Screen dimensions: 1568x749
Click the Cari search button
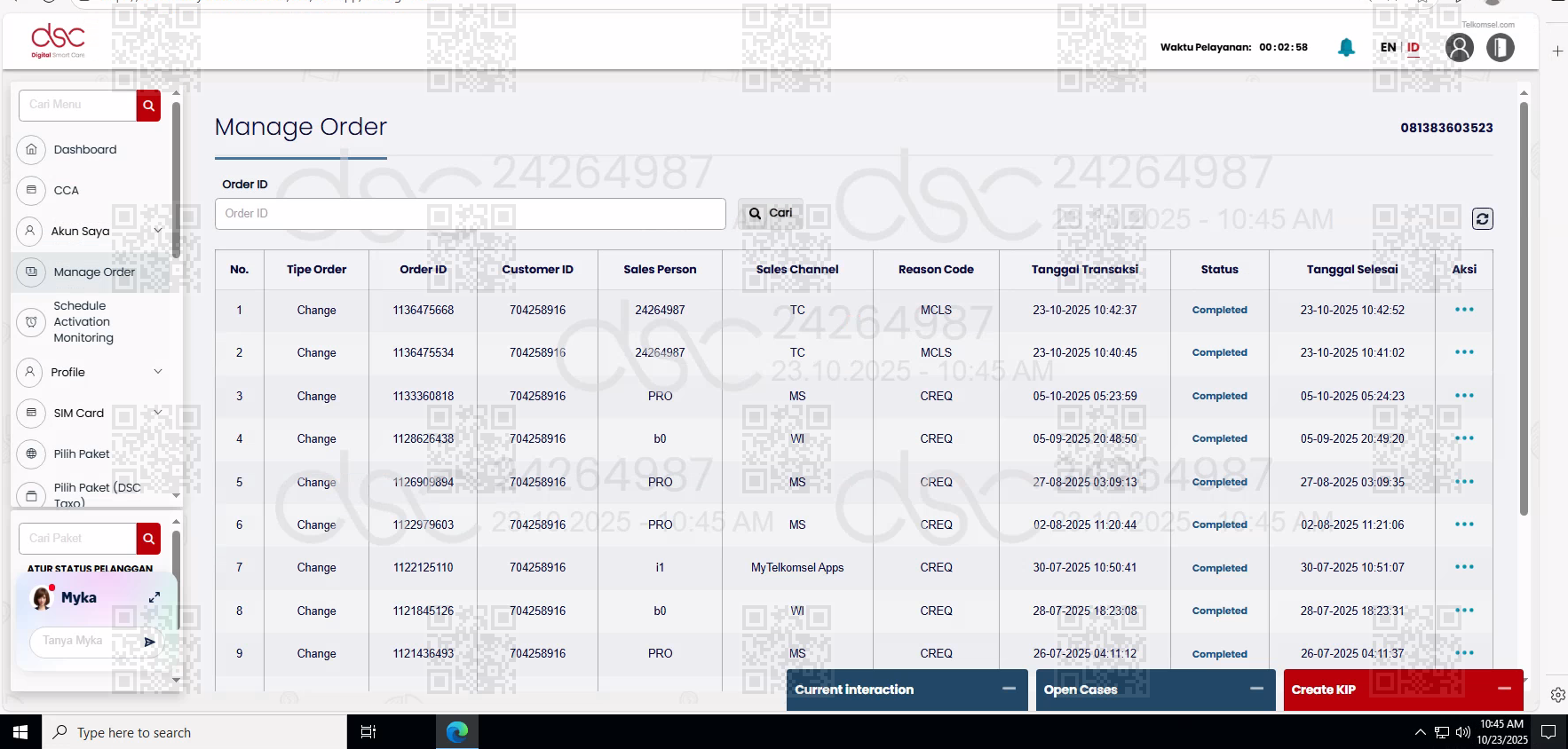pyautogui.click(x=770, y=213)
